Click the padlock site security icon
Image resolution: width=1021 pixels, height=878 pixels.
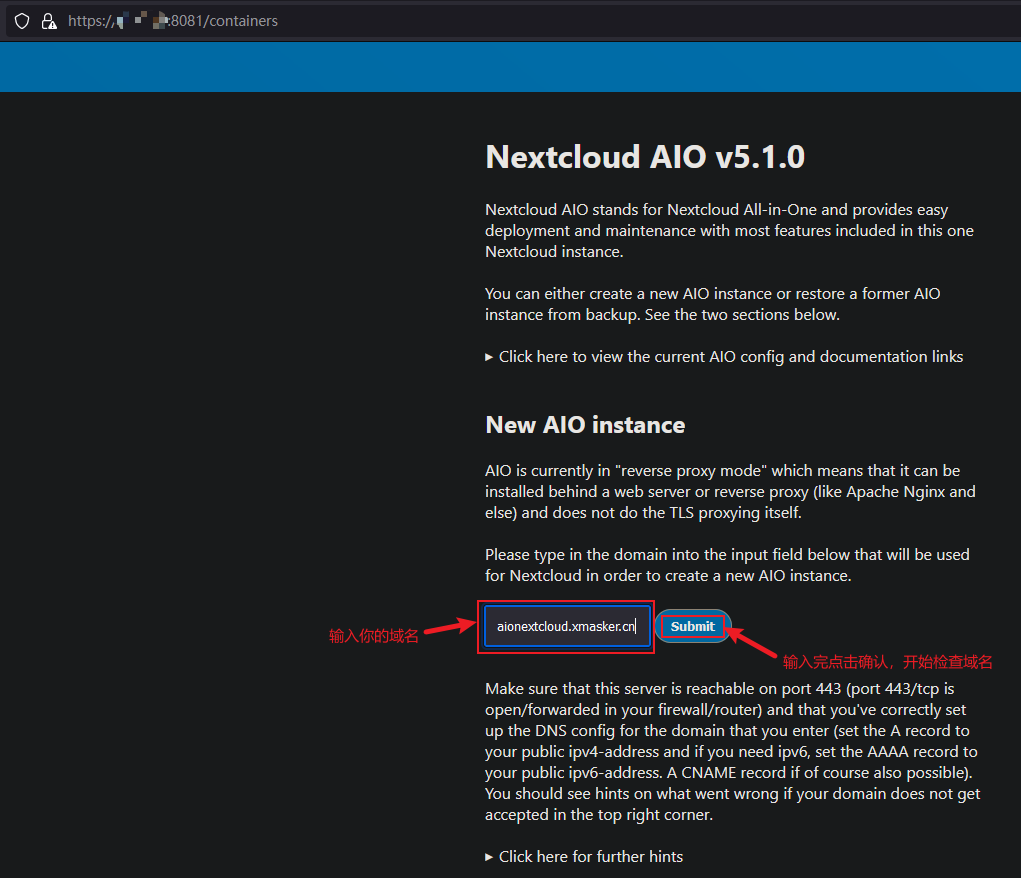pyautogui.click(x=49, y=21)
